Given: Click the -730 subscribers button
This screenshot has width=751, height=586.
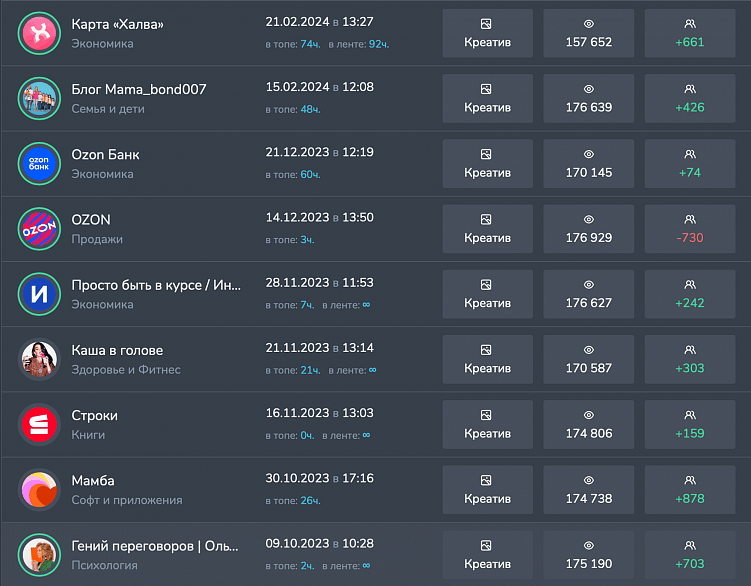Looking at the screenshot, I should click(x=689, y=228).
